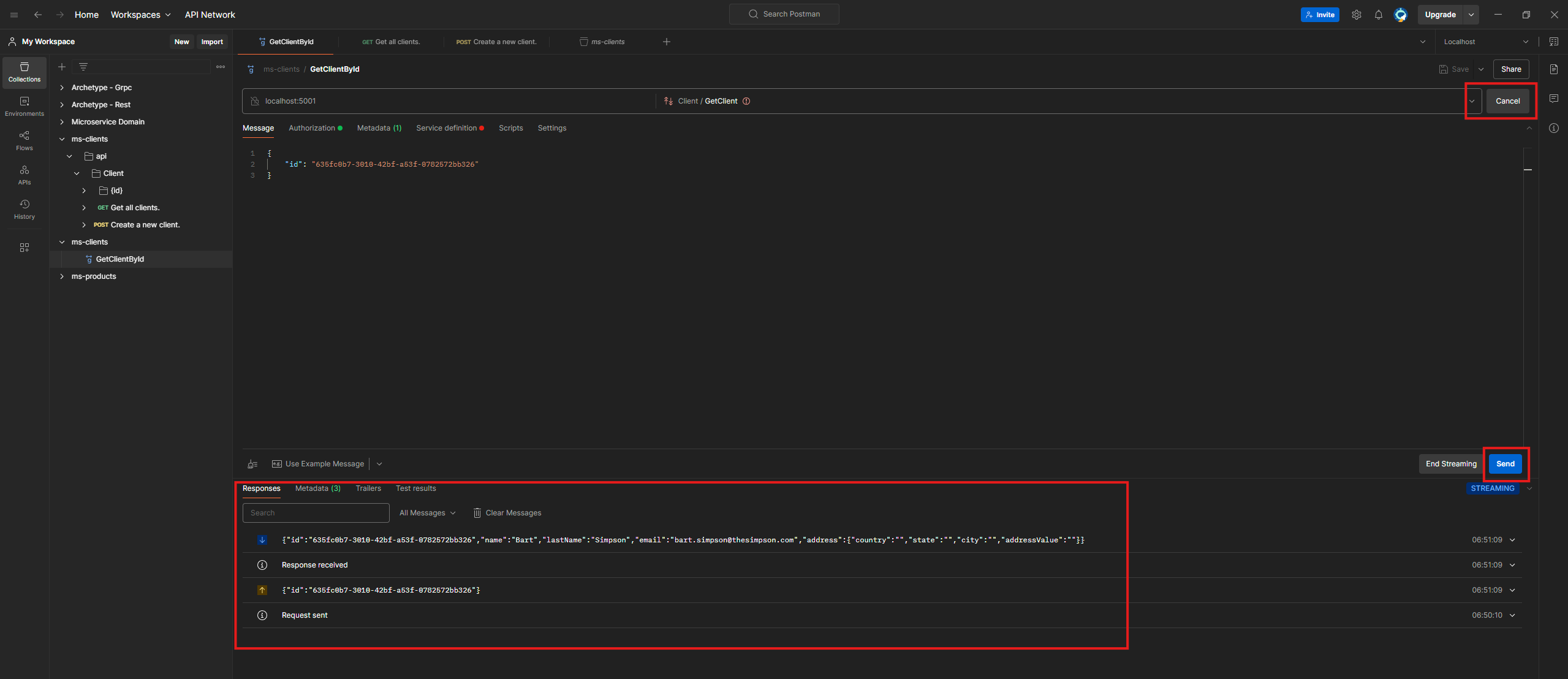Click the ms-clients breadcrumb link
The height and width of the screenshot is (679, 1568).
coord(281,69)
